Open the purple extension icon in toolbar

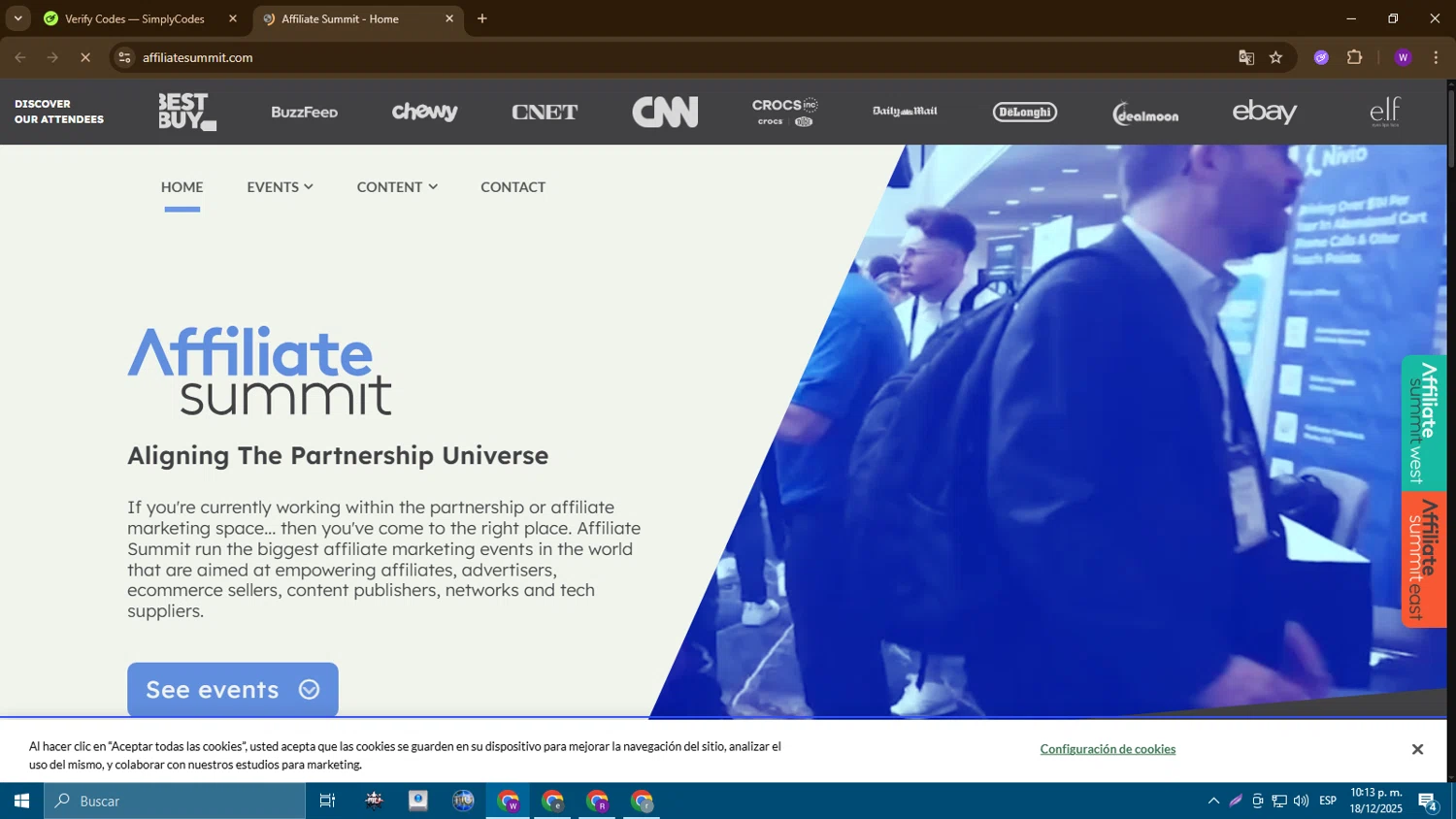pos(1321,58)
